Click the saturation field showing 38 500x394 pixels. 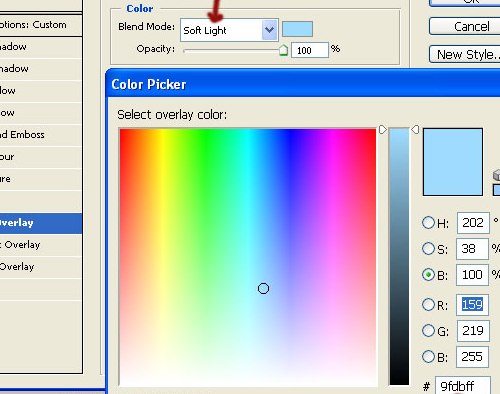pyautogui.click(x=472, y=249)
